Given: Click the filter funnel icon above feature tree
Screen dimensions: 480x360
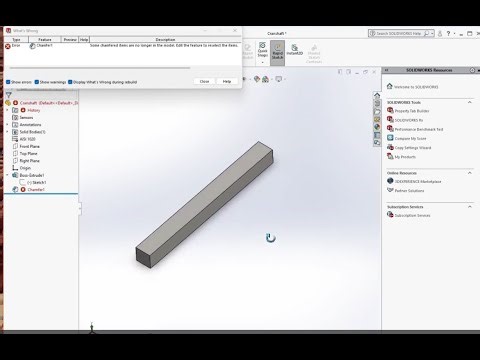Looking at the screenshot, I should tap(9, 95).
